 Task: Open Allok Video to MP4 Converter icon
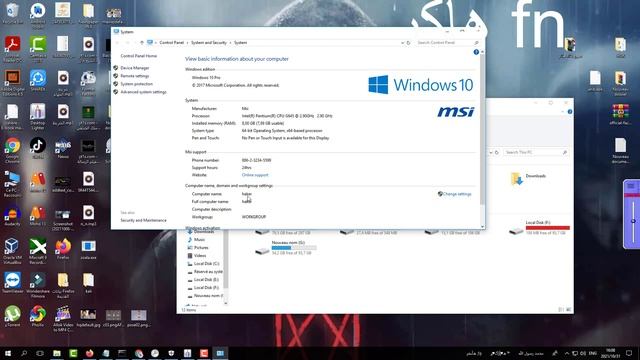tap(63, 318)
